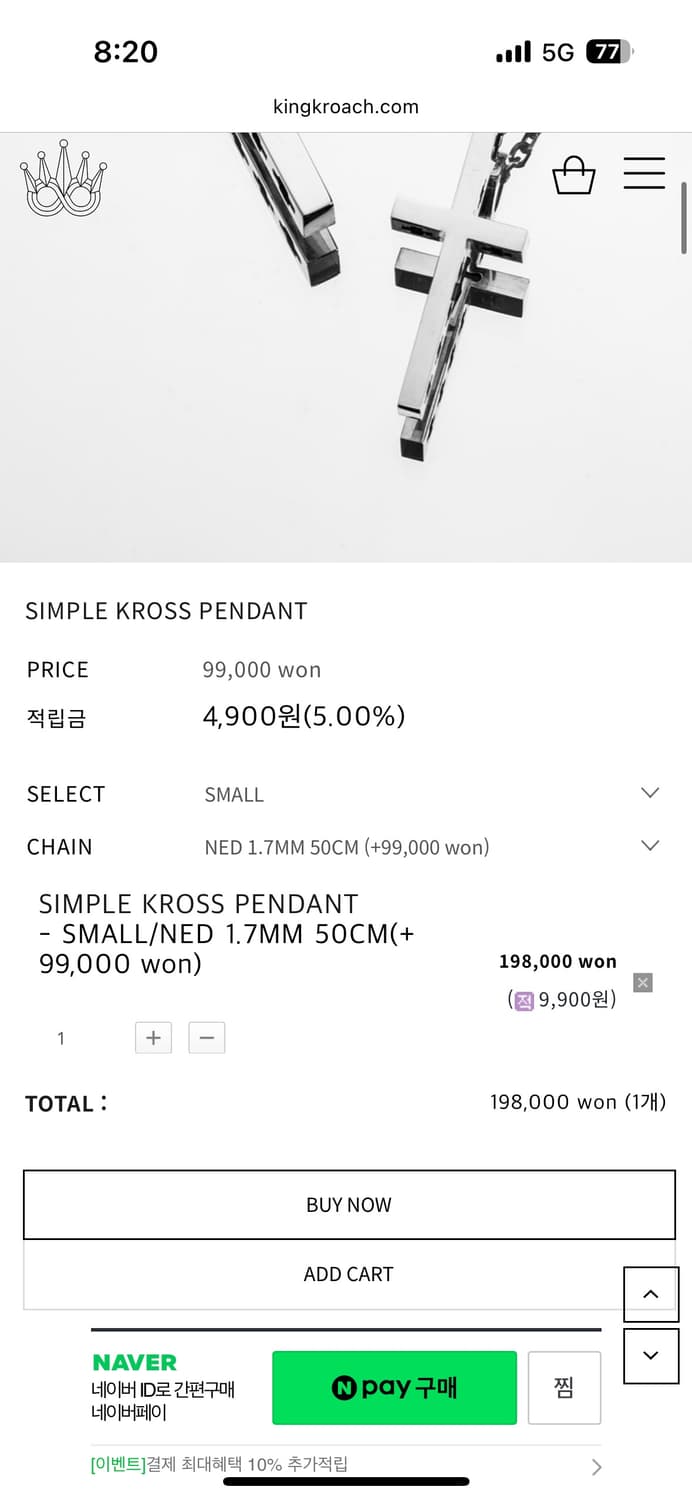Click the Naver Pay purchase button

tap(394, 1387)
